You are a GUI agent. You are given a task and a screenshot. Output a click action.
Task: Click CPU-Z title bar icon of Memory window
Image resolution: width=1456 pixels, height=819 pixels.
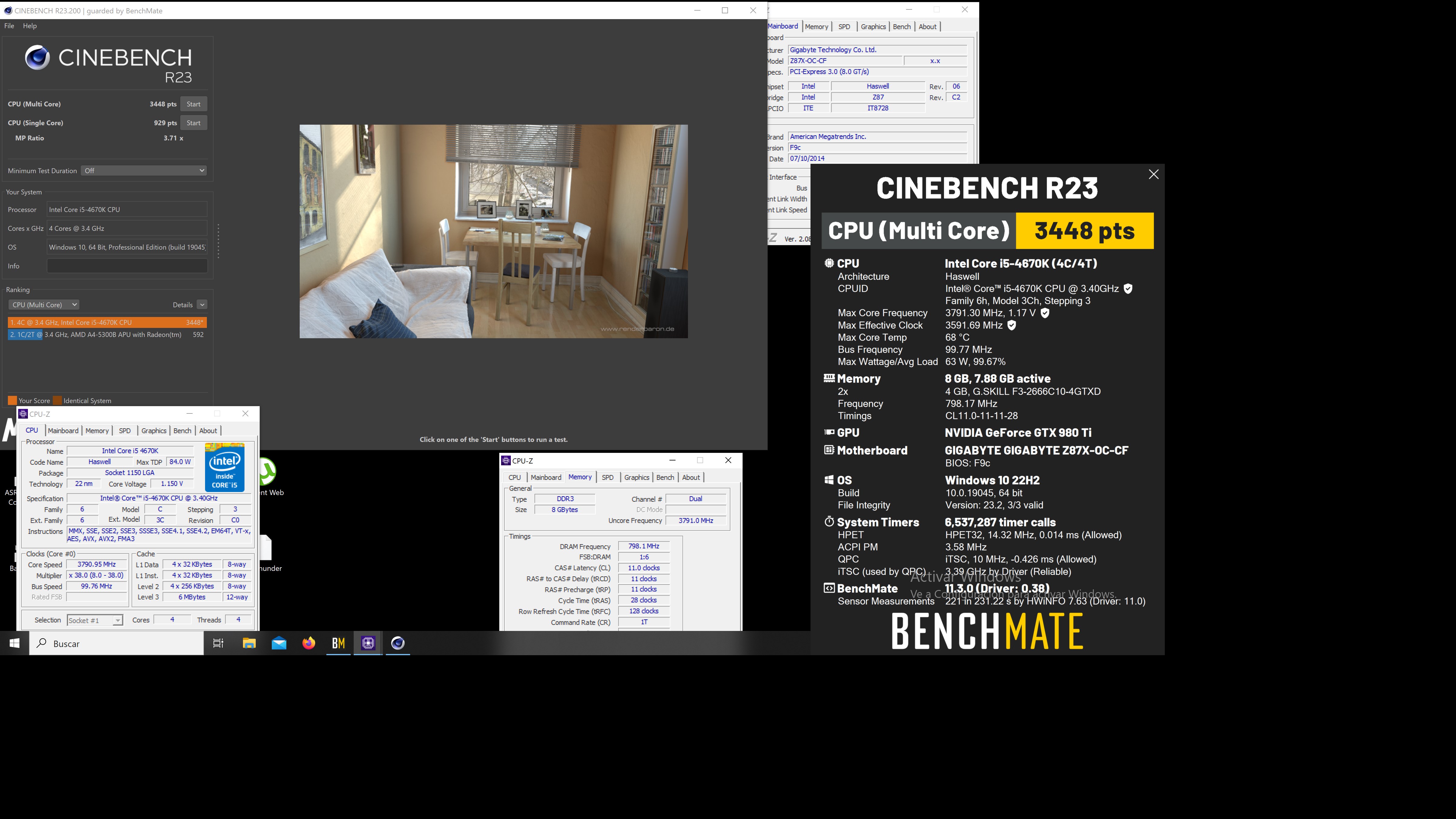tap(506, 461)
